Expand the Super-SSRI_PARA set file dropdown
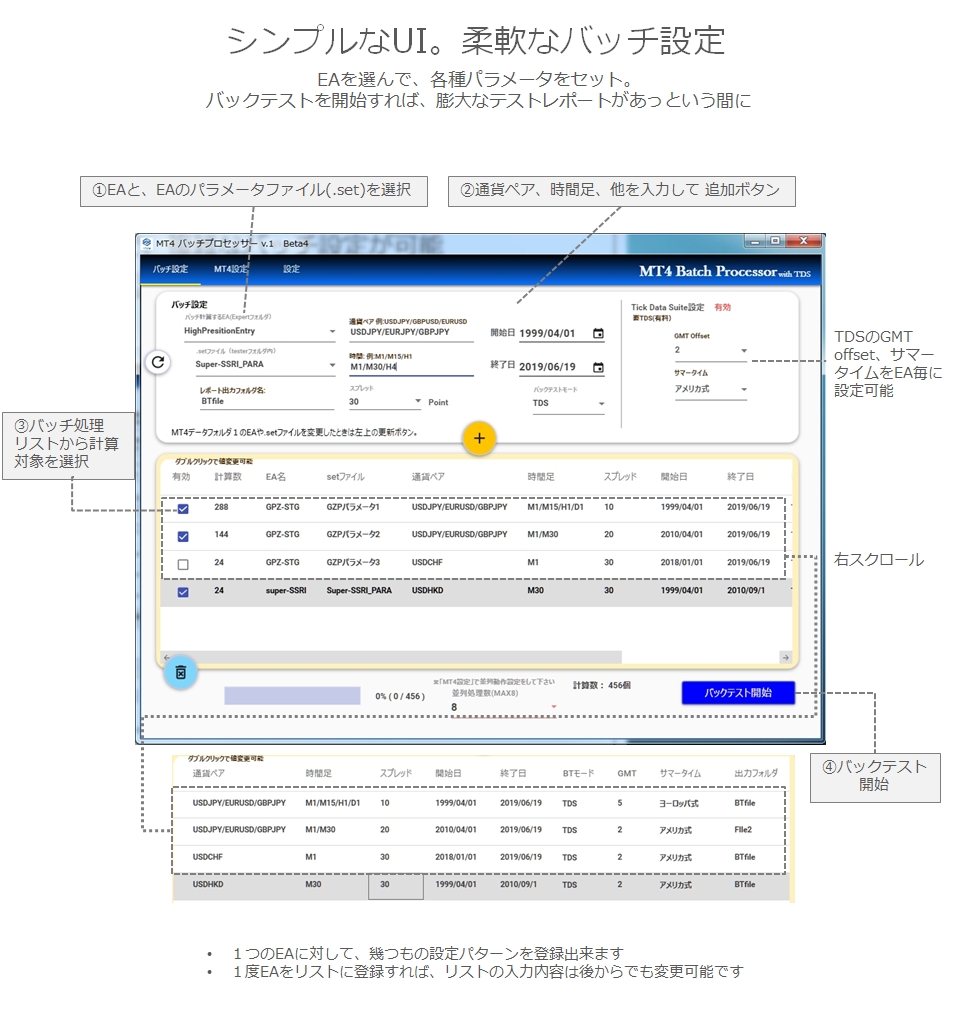 tap(332, 365)
